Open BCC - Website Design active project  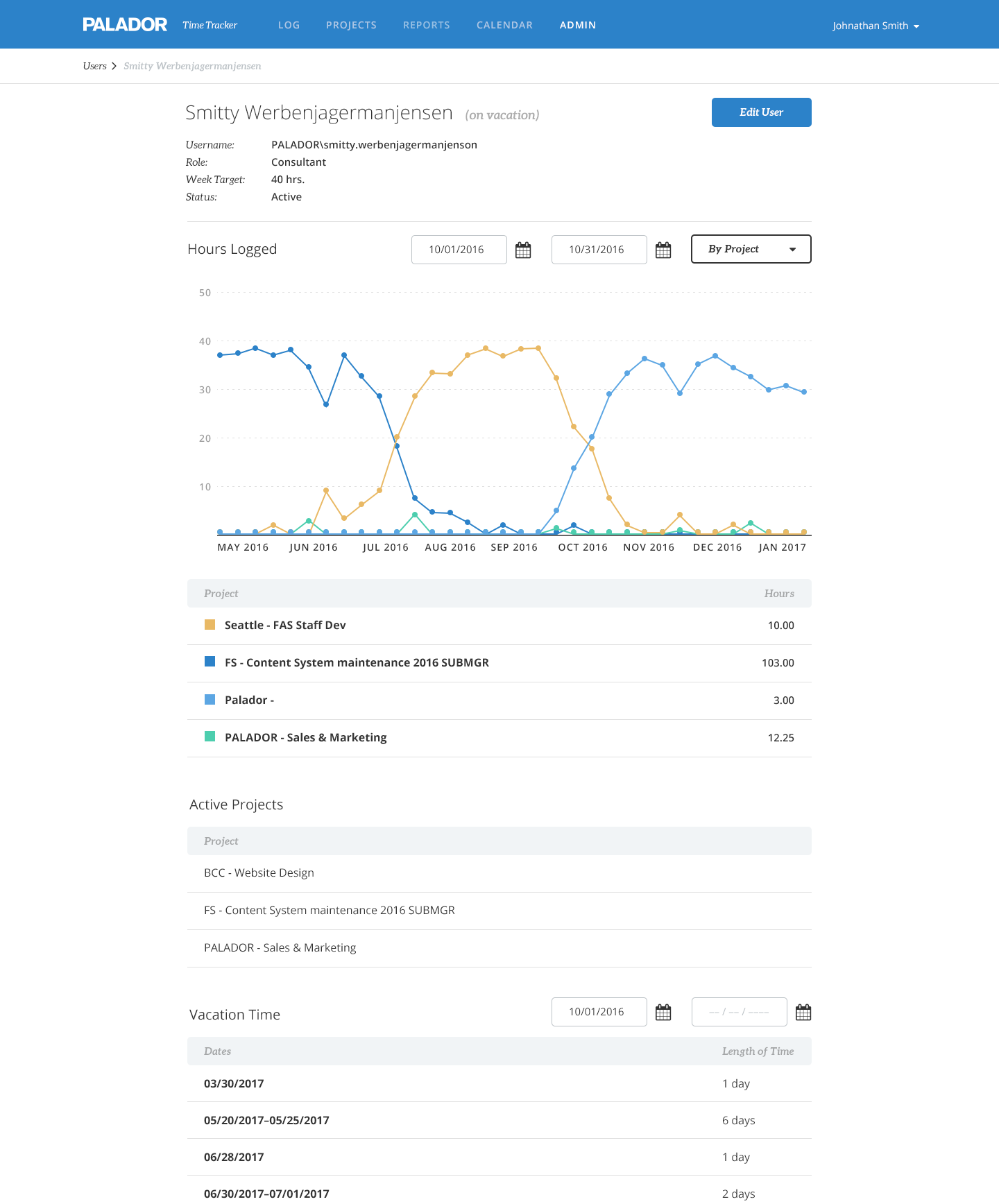[x=259, y=872]
